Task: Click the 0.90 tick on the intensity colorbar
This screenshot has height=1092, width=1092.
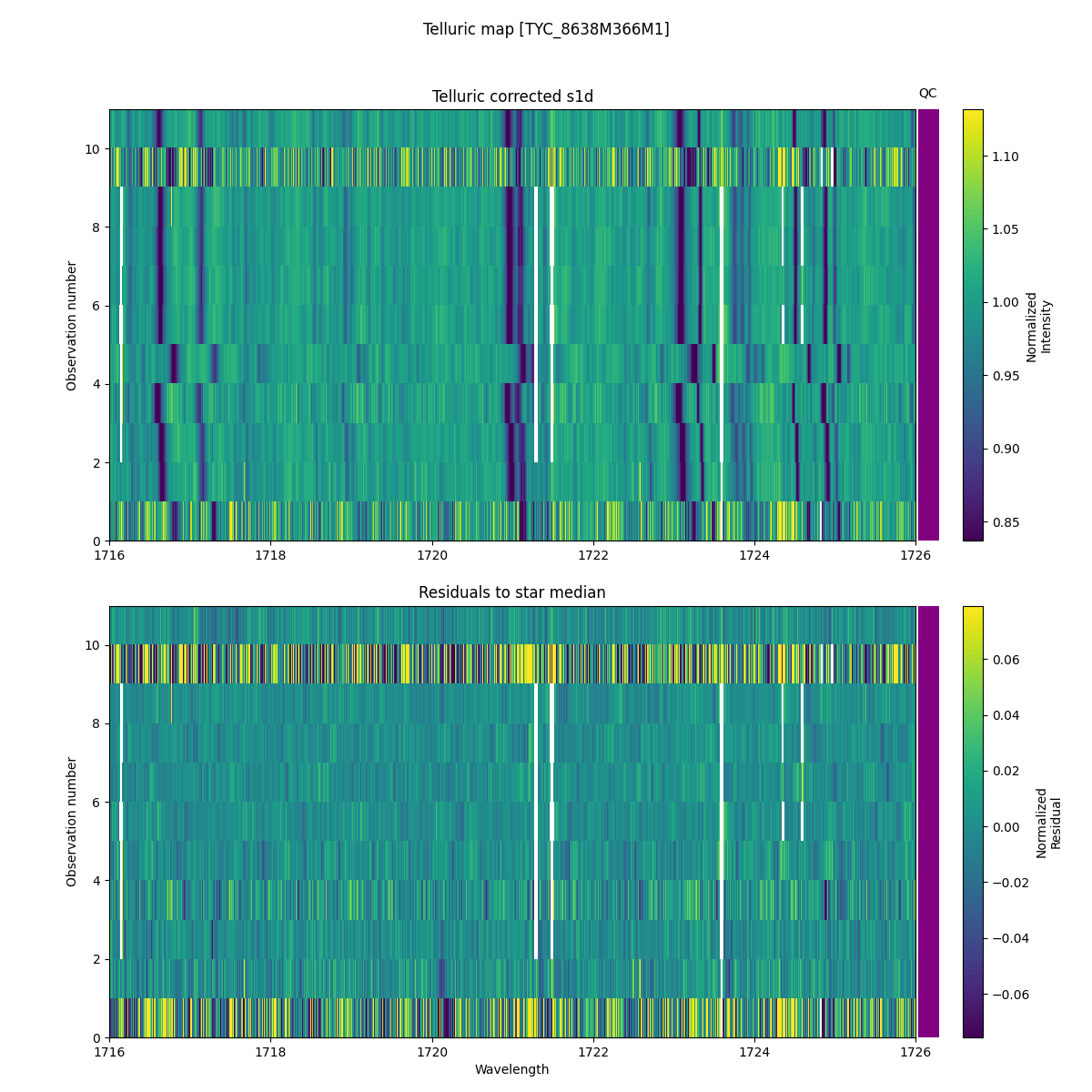Action: tap(1006, 449)
